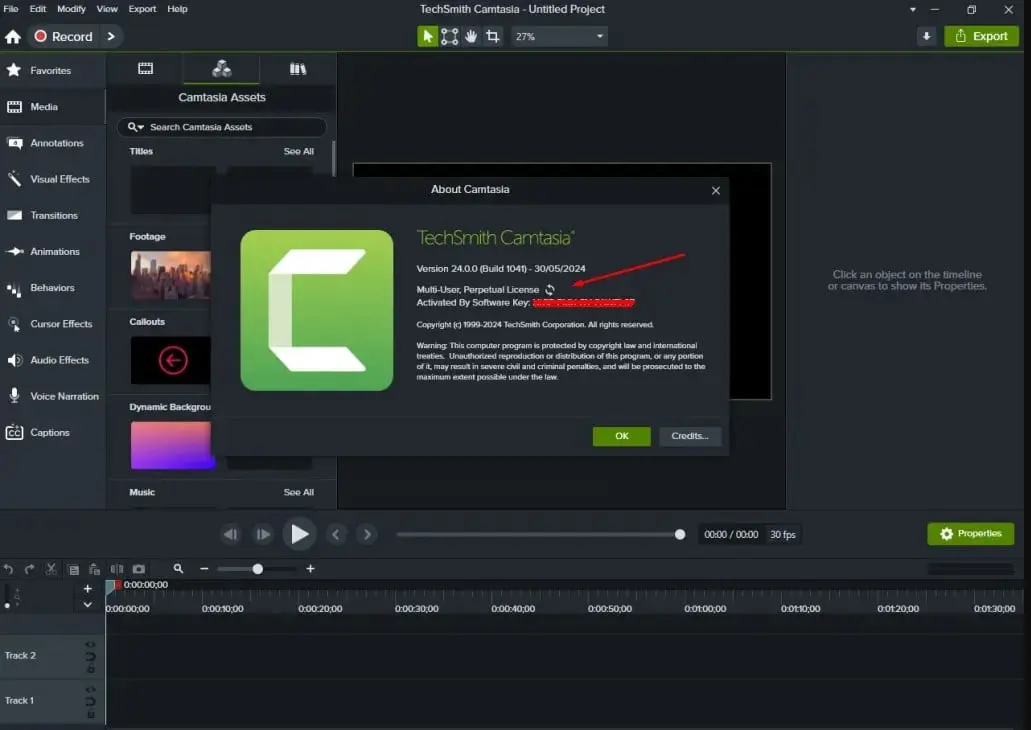Toggle Track 2 magnetic track icon
Image resolution: width=1031 pixels, height=730 pixels.
(91, 656)
